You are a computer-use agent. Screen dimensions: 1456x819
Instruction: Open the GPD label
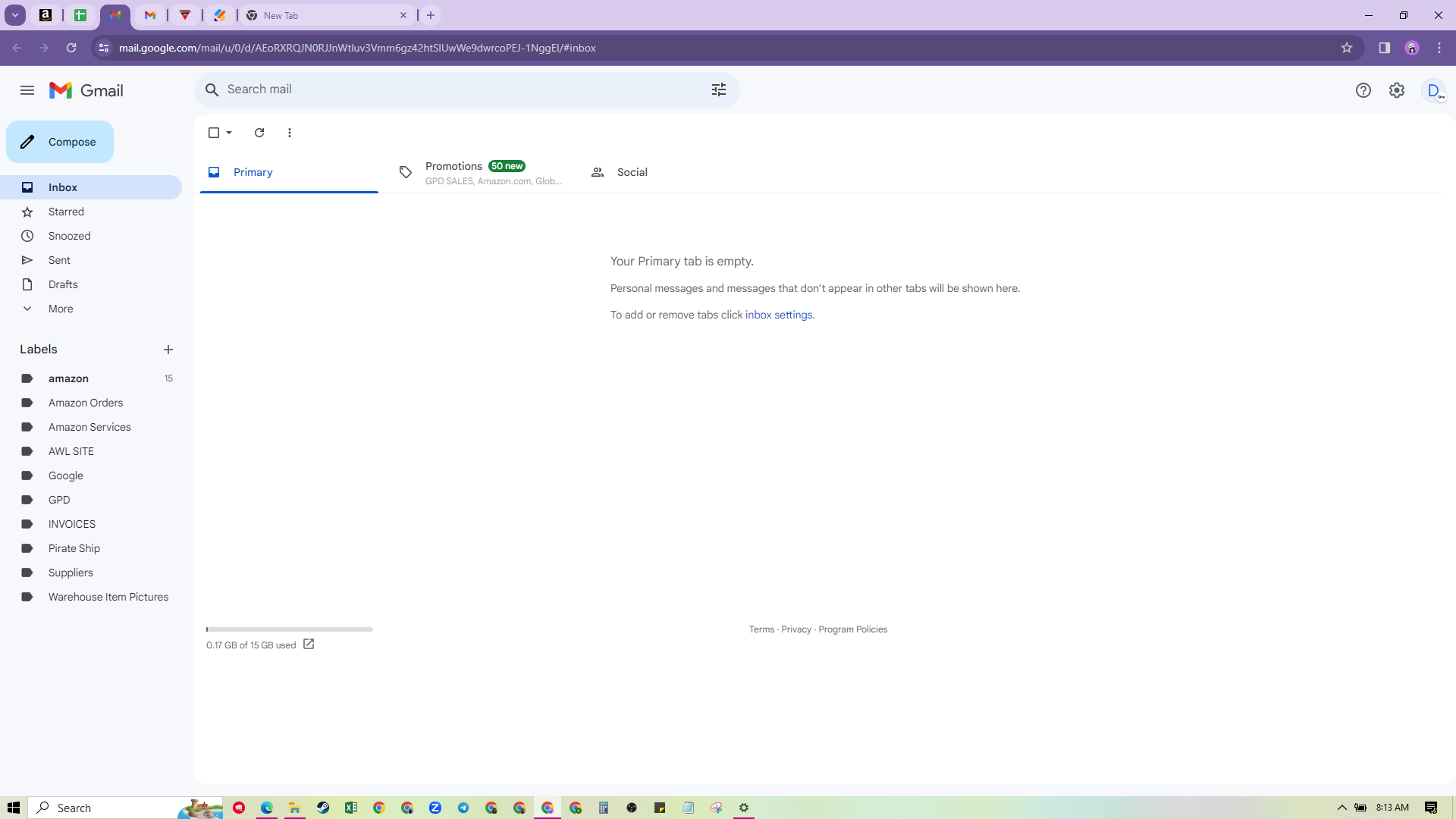coord(91,500)
